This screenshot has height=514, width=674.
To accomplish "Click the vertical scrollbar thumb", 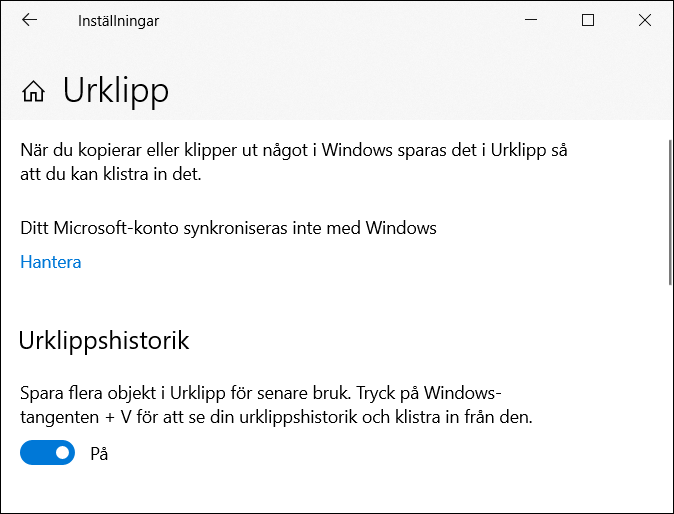I will [669, 212].
